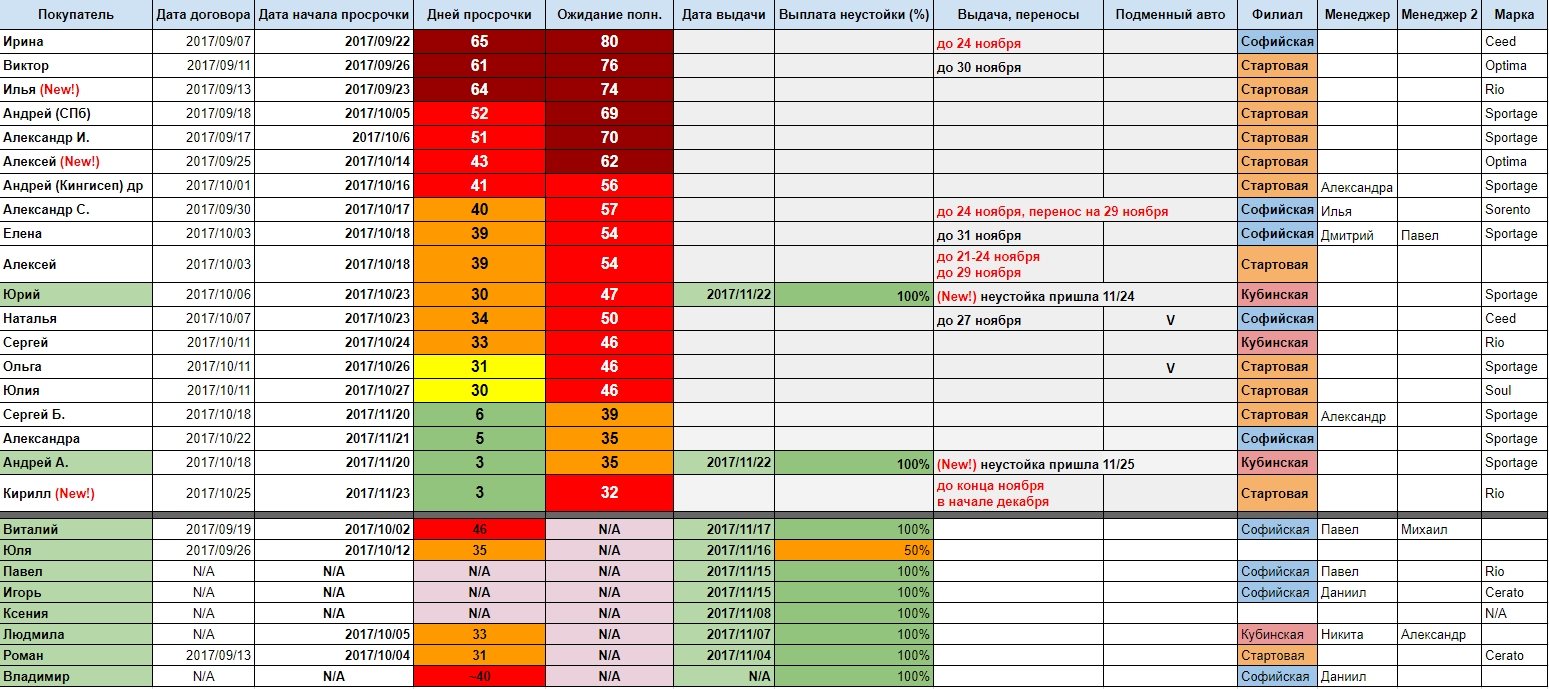Image resolution: width=1549 pixels, height=689 pixels.
Task: Click the buyer cell Виктор
Action: pyautogui.click(x=76, y=66)
